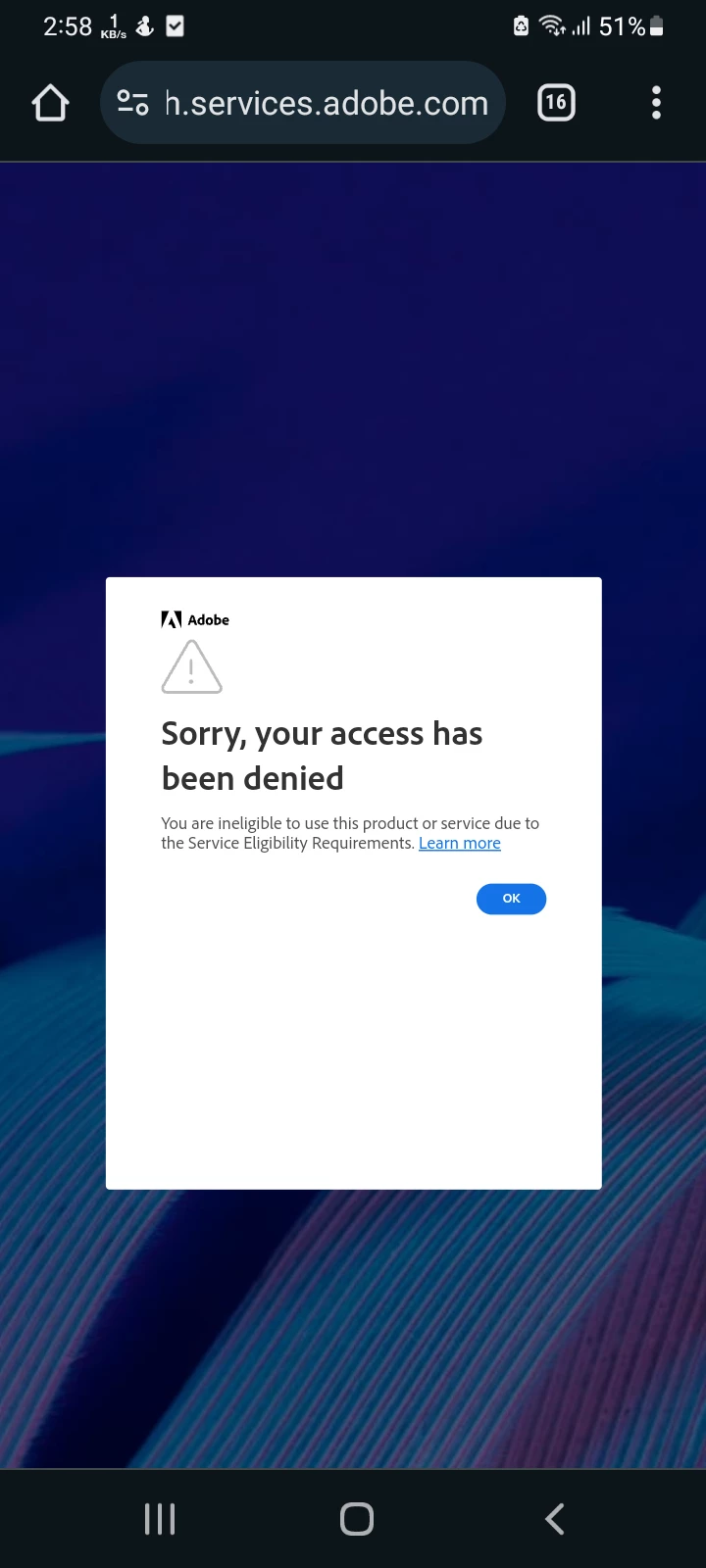
Task: Click the warning triangle icon
Action: tap(191, 667)
